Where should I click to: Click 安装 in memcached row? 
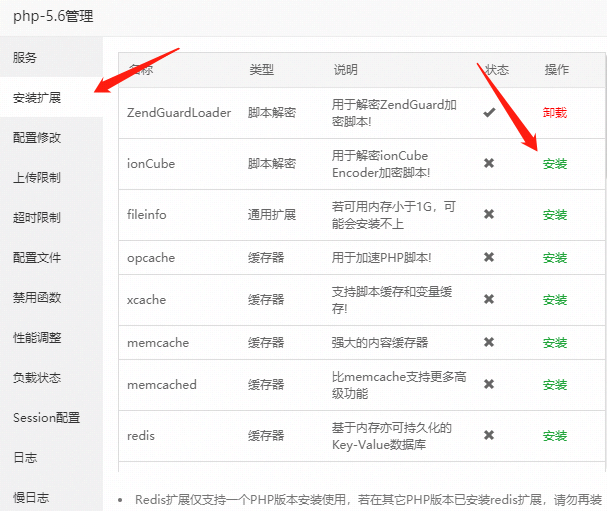point(555,385)
